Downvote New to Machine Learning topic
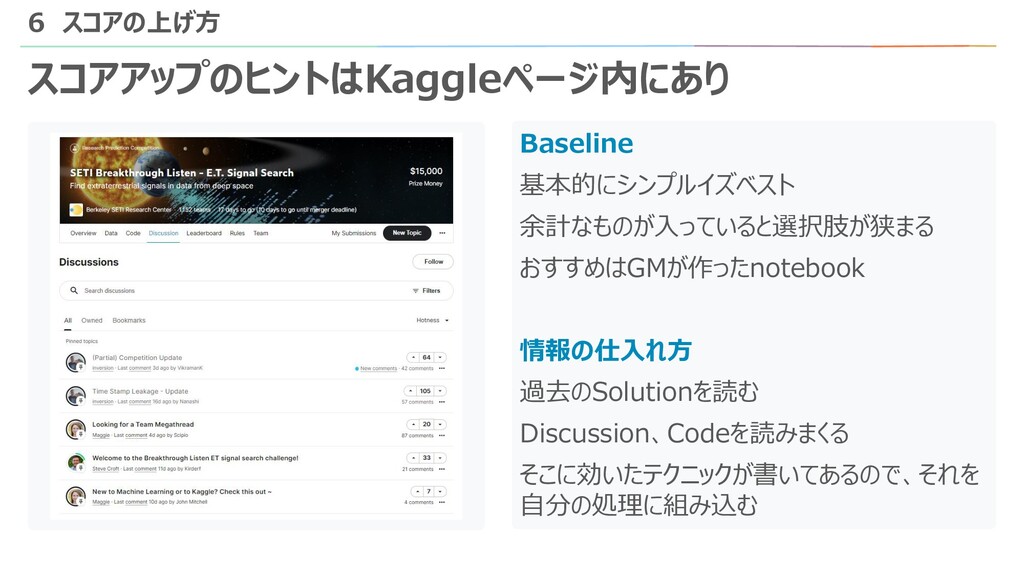Screen dimensions: 1024x576 [440, 491]
